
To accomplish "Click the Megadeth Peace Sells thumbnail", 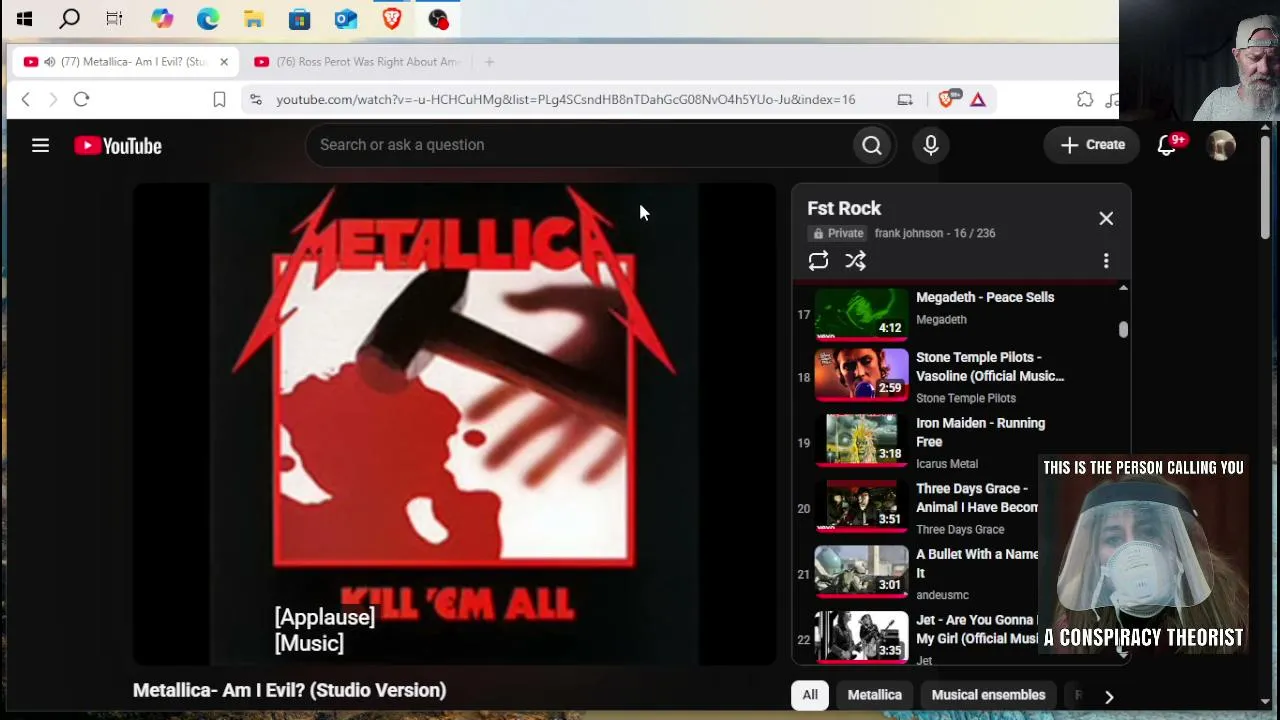I will (862, 314).
